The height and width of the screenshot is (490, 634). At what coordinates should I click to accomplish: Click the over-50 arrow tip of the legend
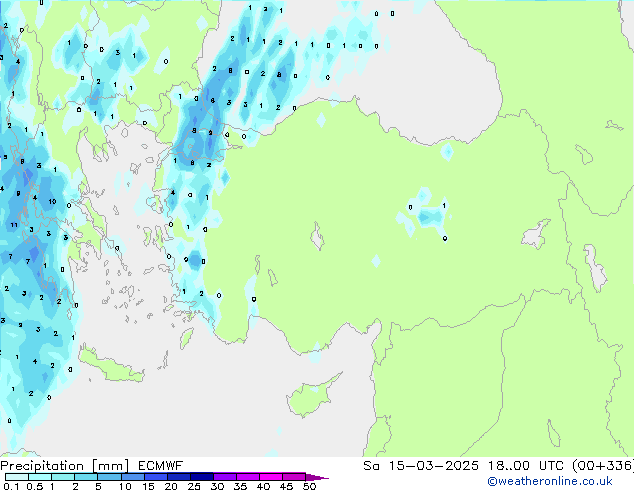pyautogui.click(x=317, y=477)
